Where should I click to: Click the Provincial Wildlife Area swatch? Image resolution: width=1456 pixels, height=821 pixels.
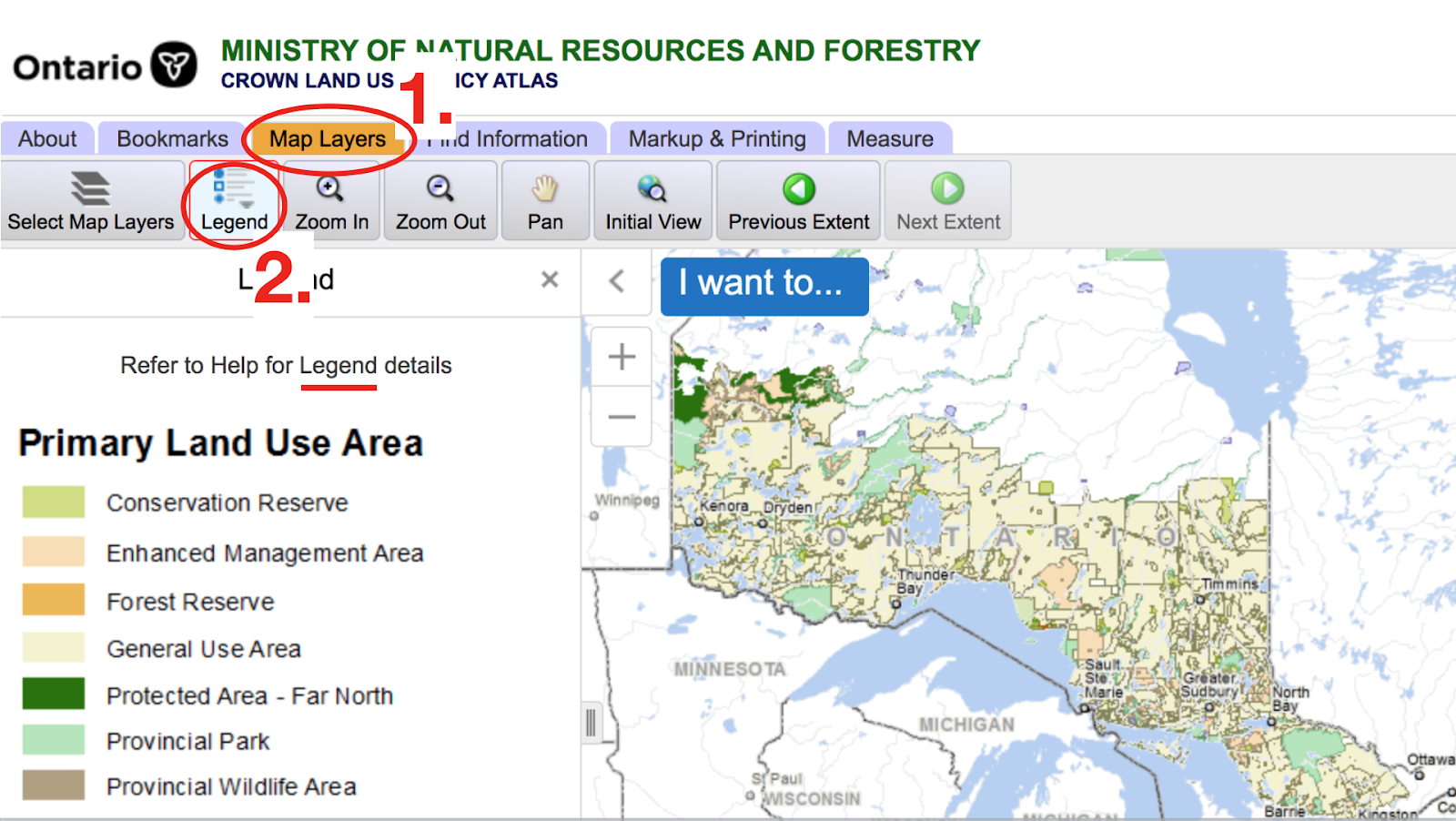click(54, 786)
